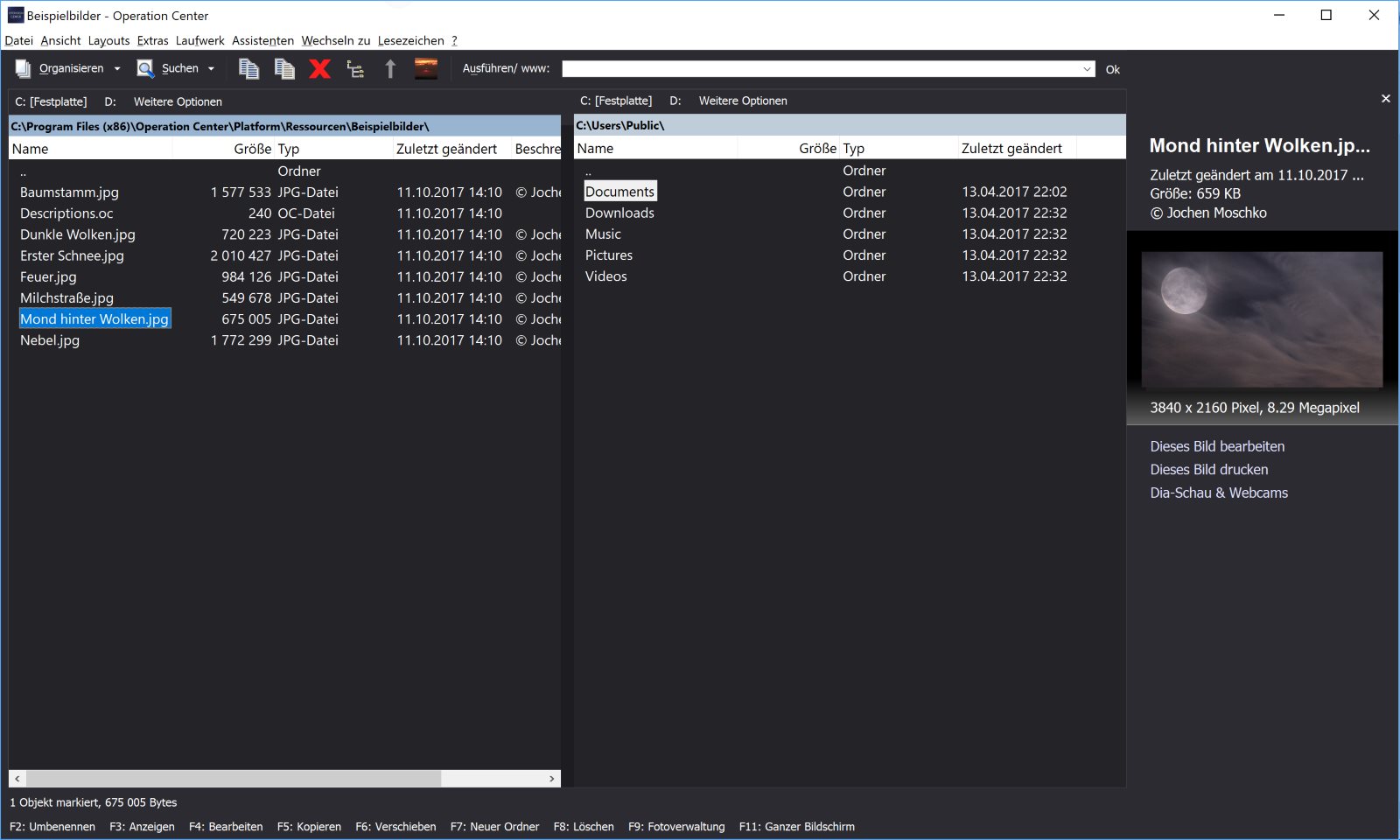The width and height of the screenshot is (1400, 840).
Task: Select Milchstraße.jpg in left pane
Action: (x=66, y=298)
